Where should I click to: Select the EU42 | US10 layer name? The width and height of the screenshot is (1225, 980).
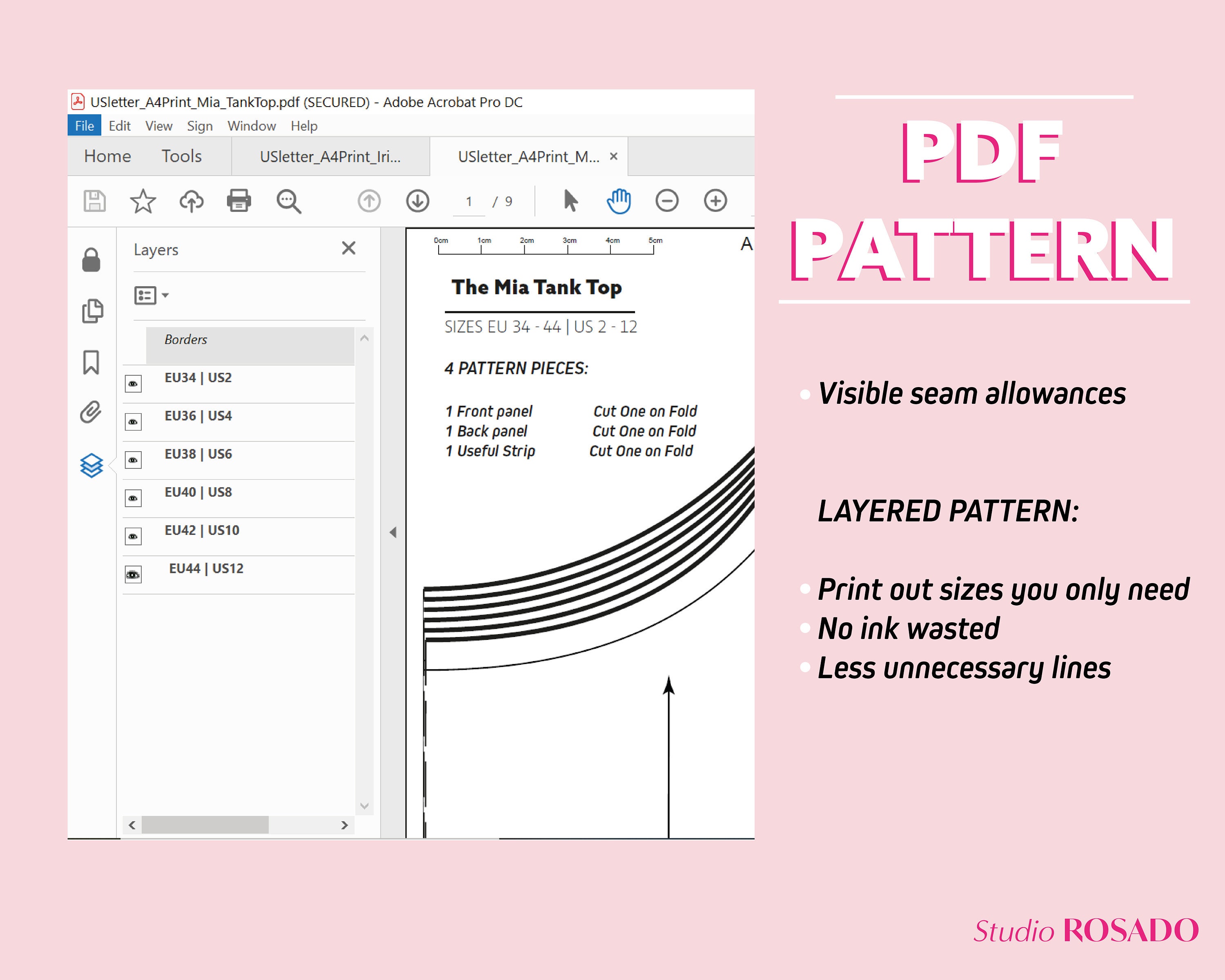[x=202, y=530]
